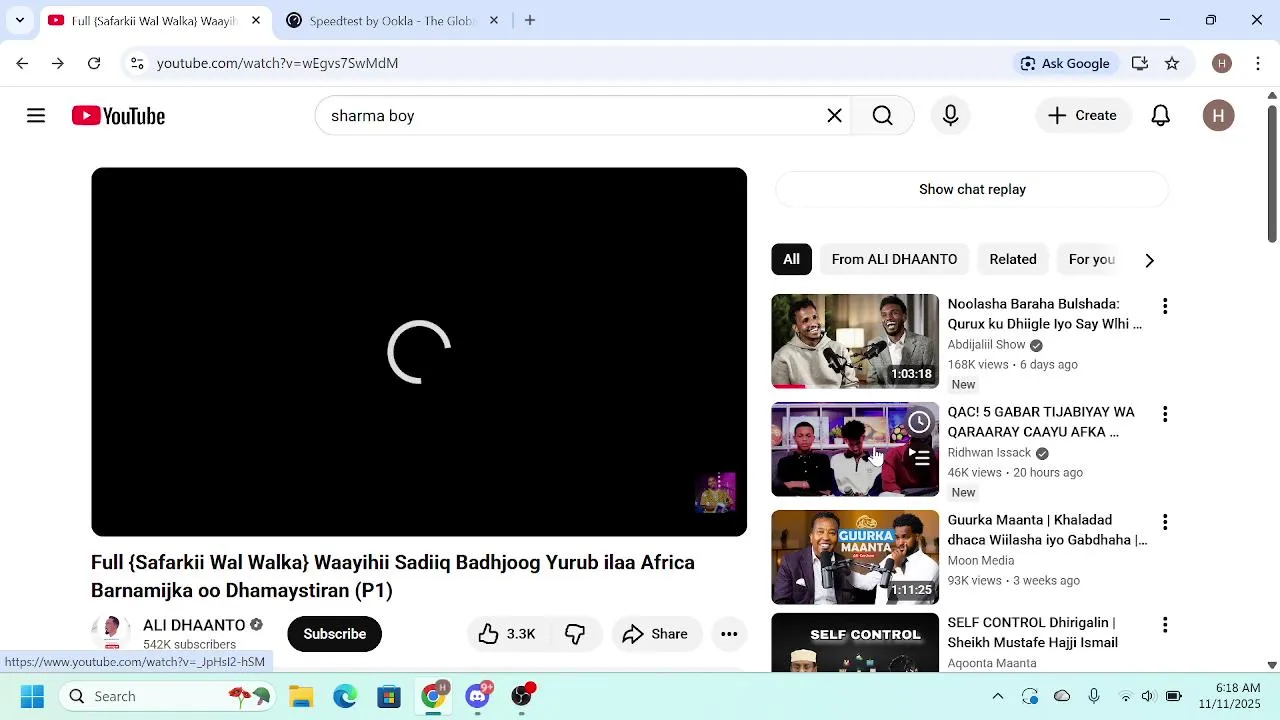Open File Explorer from taskbar
Screen dimensions: 1280x720
(x=301, y=696)
